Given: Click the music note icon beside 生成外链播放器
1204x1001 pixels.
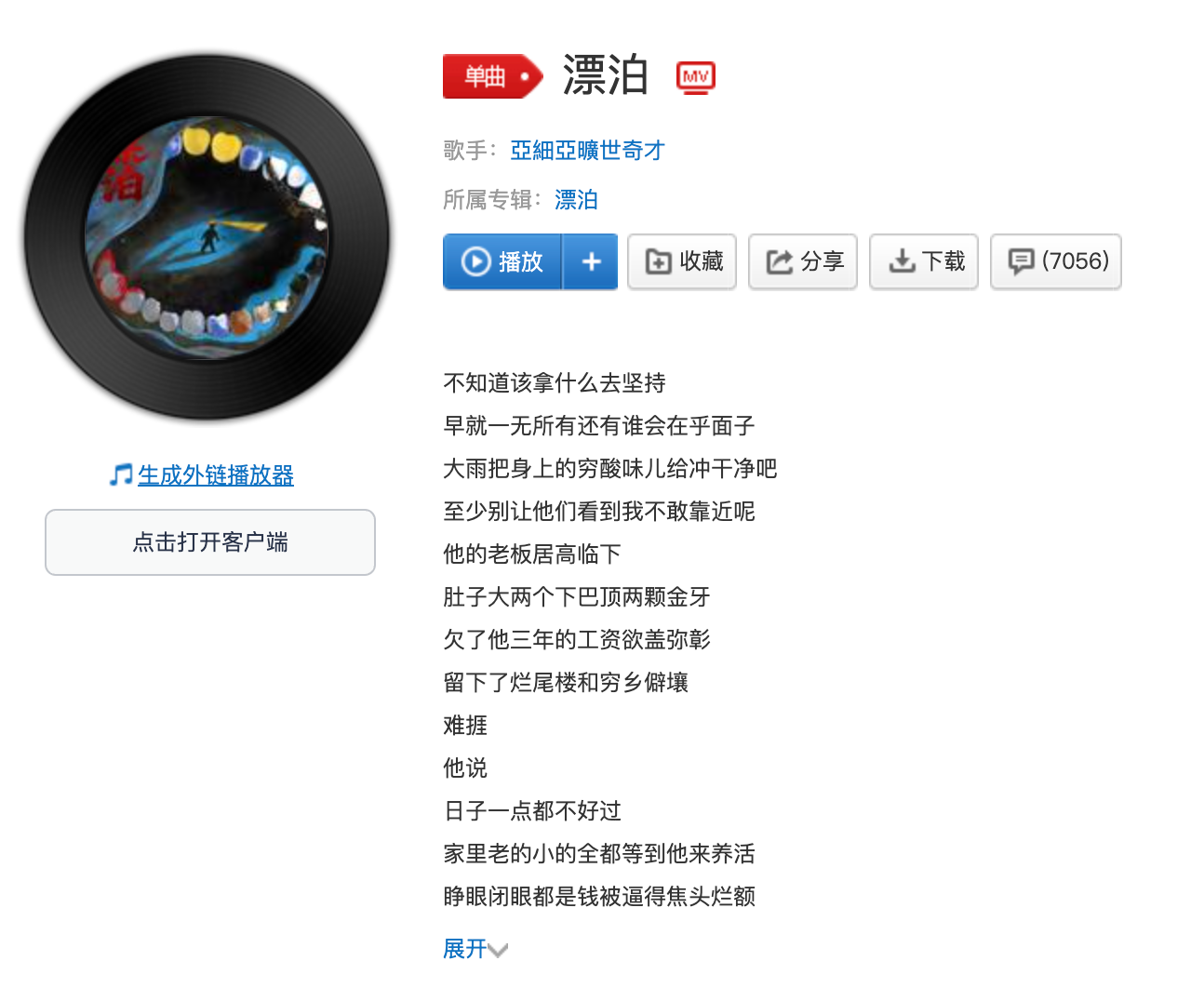Looking at the screenshot, I should pyautogui.click(x=121, y=474).
